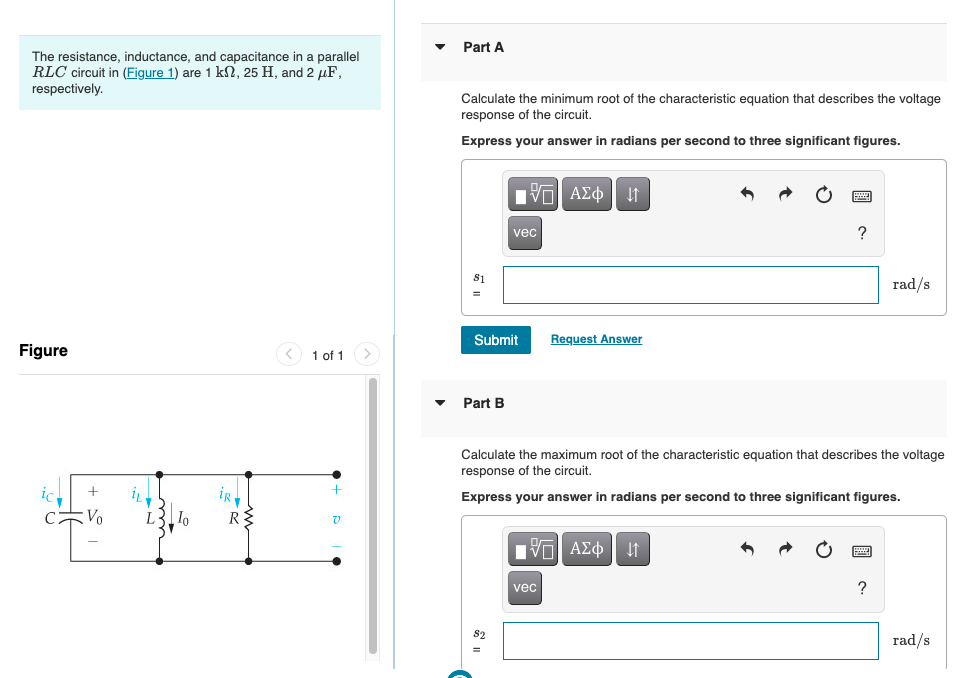This screenshot has width=963, height=678.
Task: Submit the Part A answer
Action: (495, 340)
